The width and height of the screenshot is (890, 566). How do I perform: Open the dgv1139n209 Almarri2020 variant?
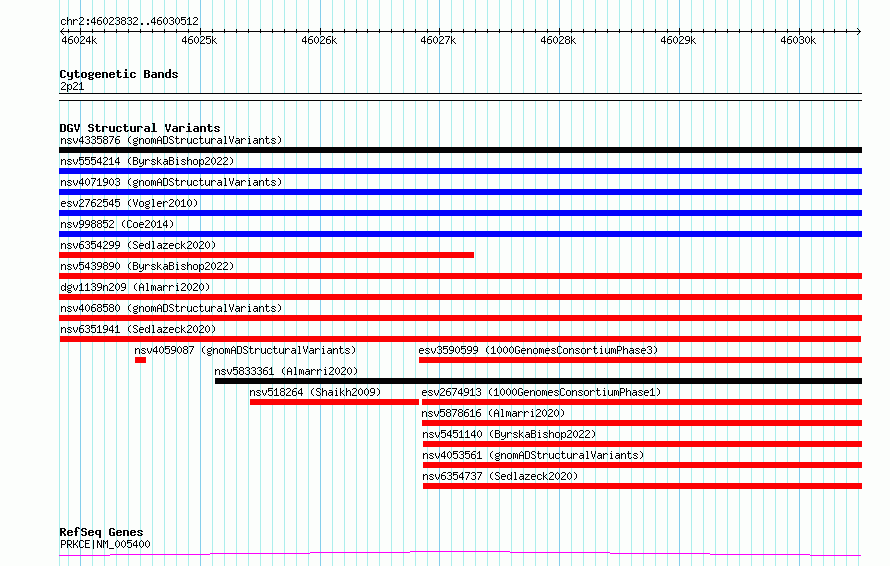(x=135, y=287)
